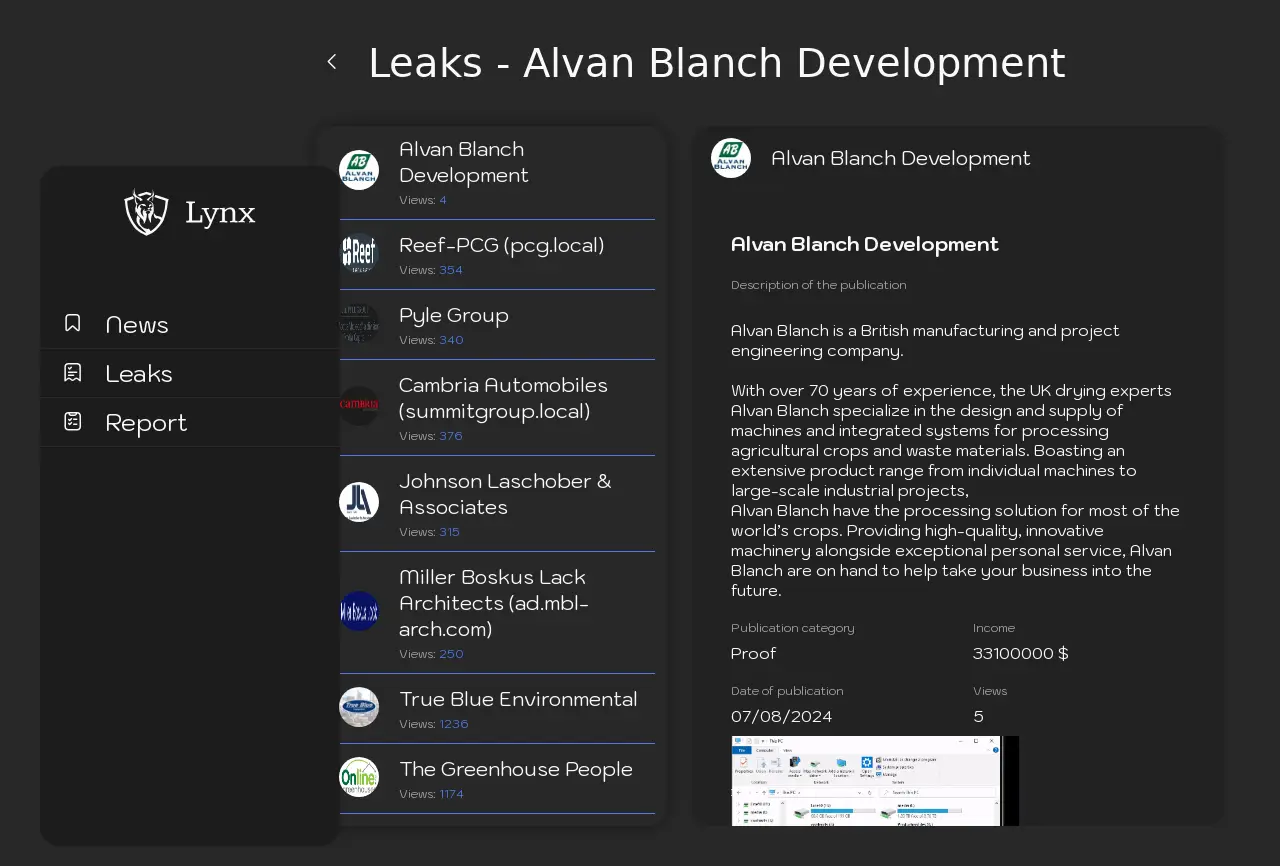Click the True Blue Environmental logo

(x=359, y=707)
